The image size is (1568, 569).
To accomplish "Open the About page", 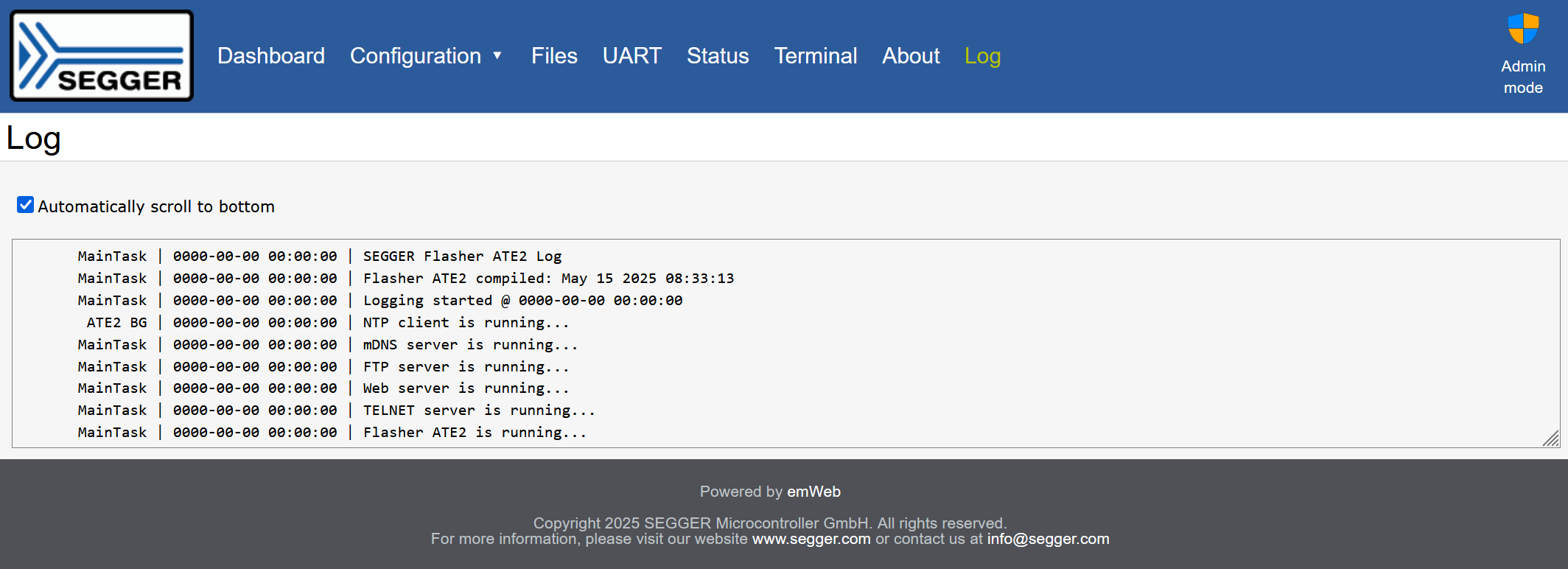I will click(x=911, y=56).
